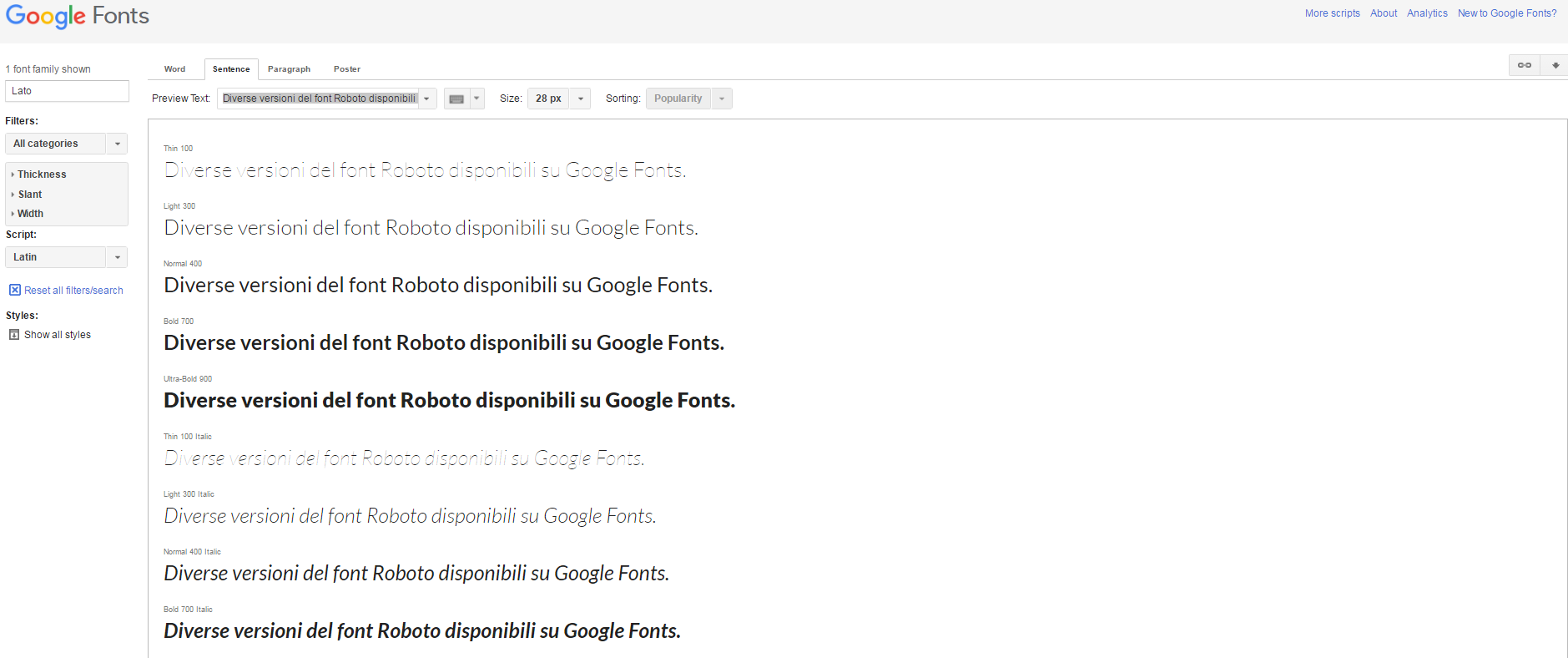Click the '1 font family shown' text
Image resolution: width=1568 pixels, height=658 pixels.
(48, 69)
